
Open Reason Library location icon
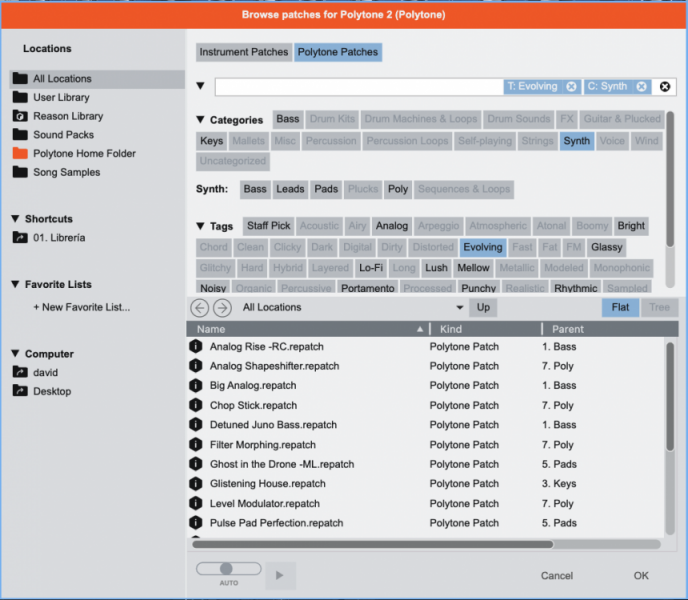coord(20,116)
